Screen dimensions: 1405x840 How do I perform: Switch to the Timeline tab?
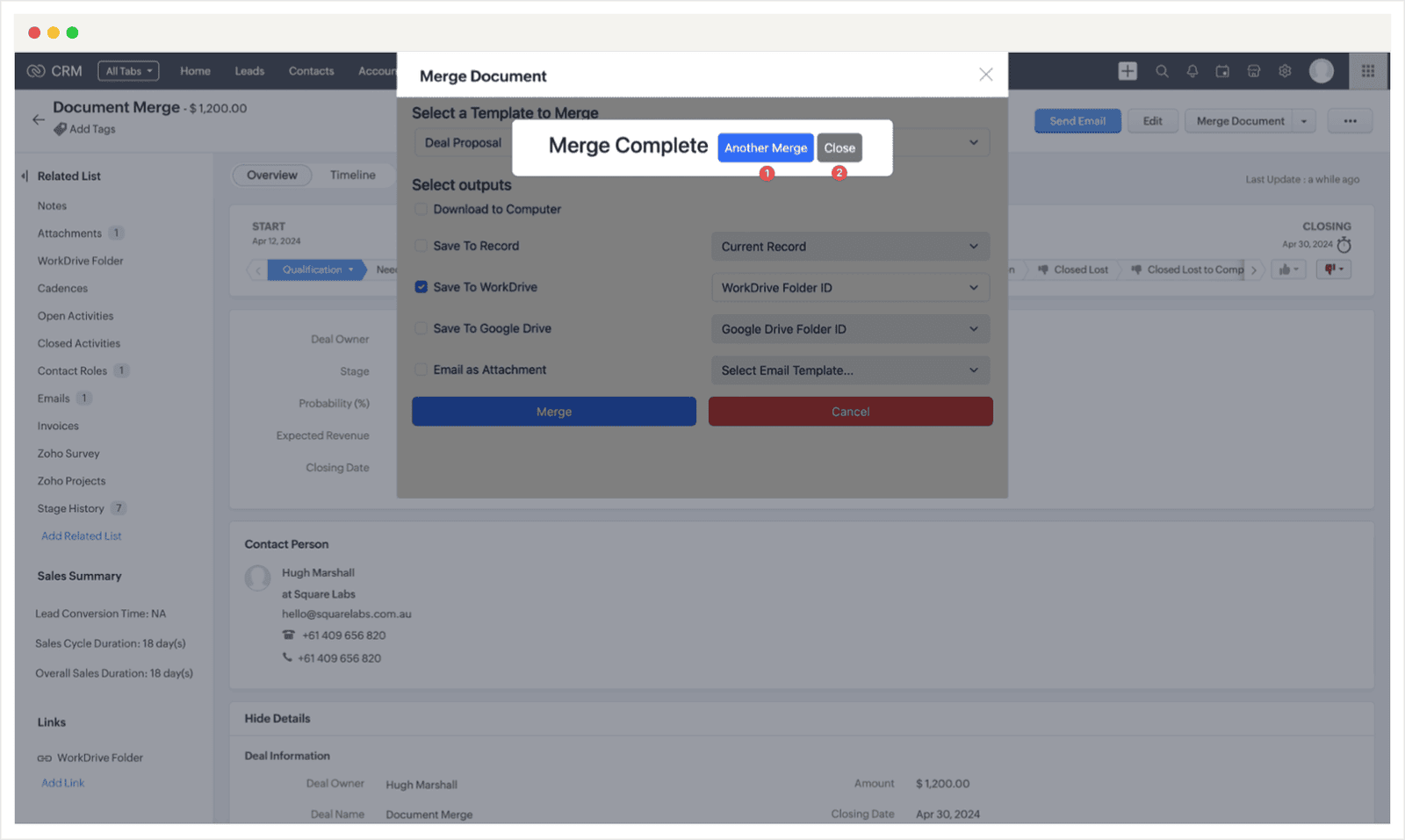click(x=353, y=176)
